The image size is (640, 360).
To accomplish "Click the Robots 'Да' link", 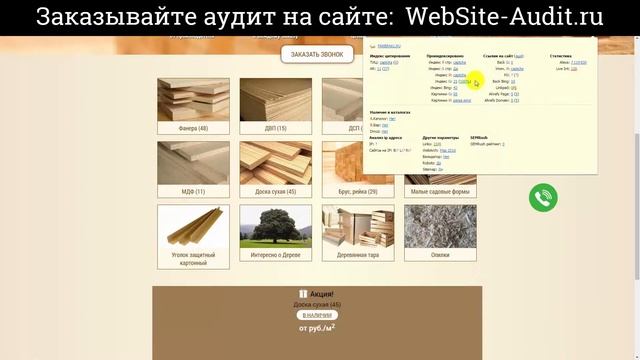I will [x=438, y=163].
